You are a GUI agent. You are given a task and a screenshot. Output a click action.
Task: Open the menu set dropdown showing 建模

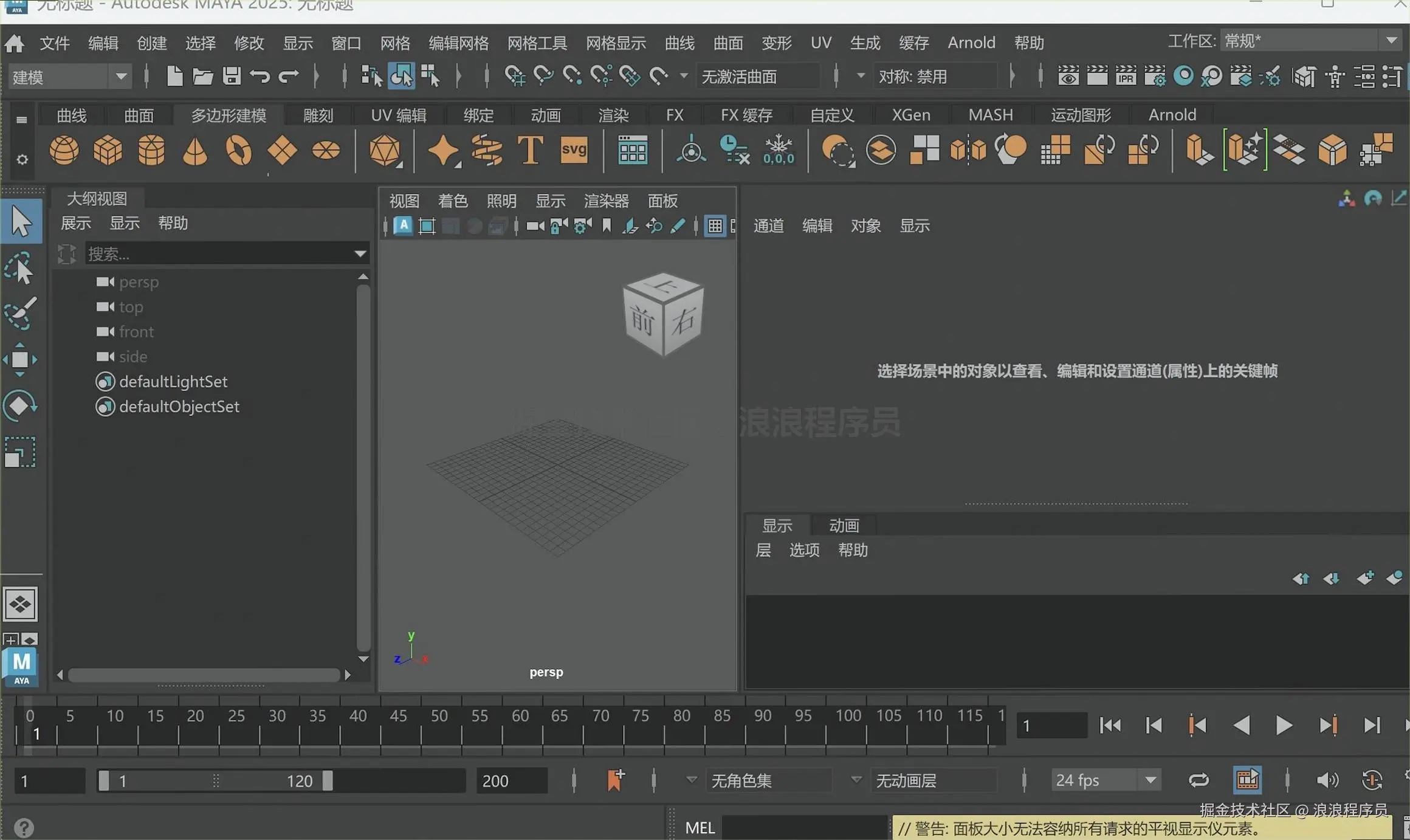pos(120,76)
